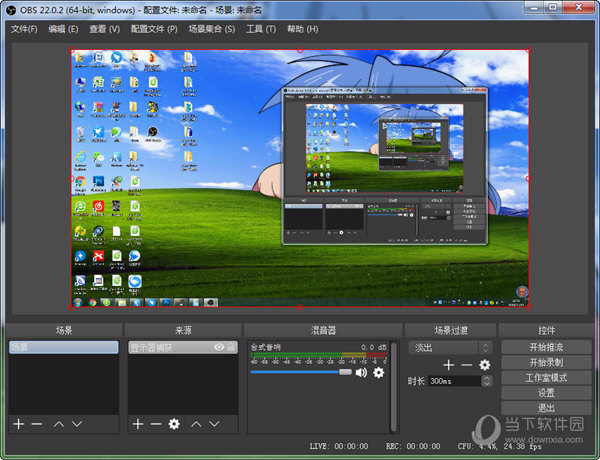Click the right-middle red handle of the preview
The height and width of the screenshot is (460, 600).
528,178
